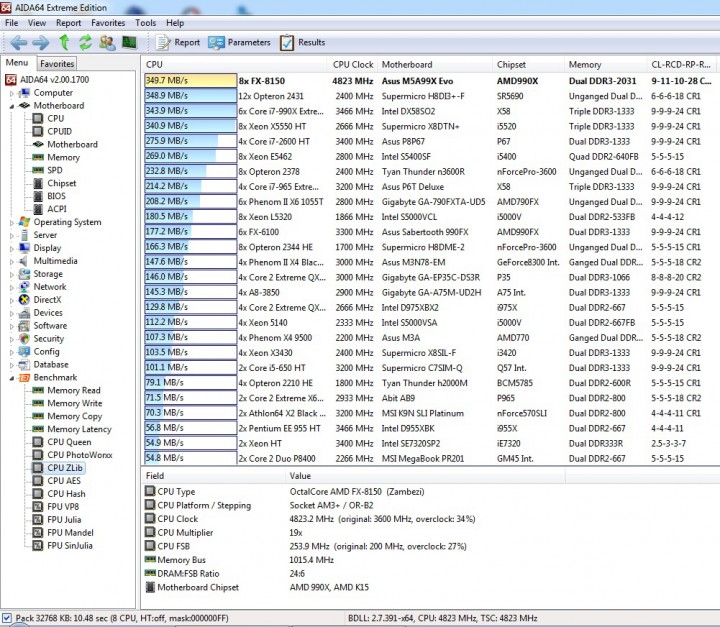Screen dimensions: 720x627
Task: Click the green up arrow toolbar icon
Action: tap(64, 42)
